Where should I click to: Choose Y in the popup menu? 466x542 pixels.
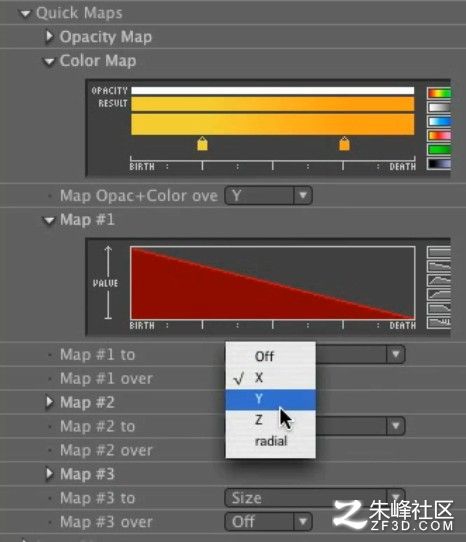point(270,400)
